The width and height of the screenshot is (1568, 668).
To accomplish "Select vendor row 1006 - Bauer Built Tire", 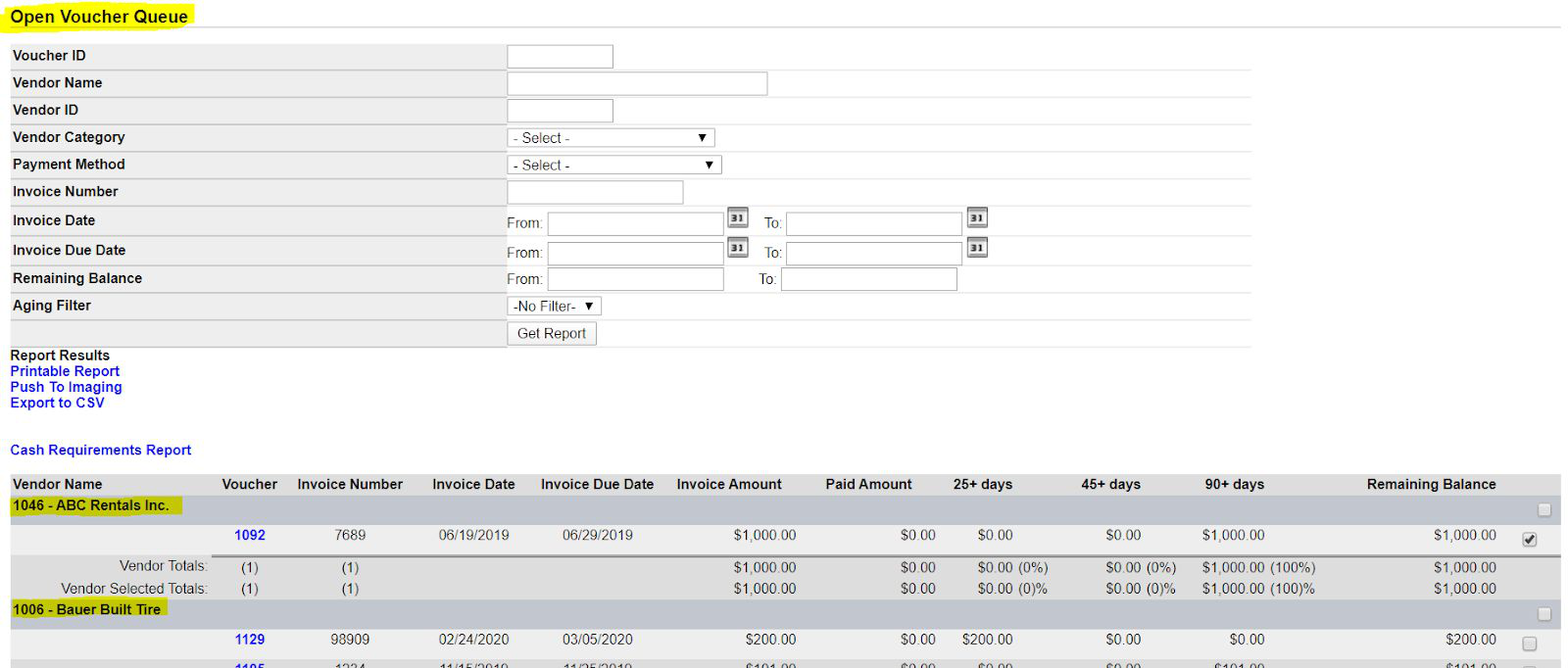I will [x=86, y=609].
